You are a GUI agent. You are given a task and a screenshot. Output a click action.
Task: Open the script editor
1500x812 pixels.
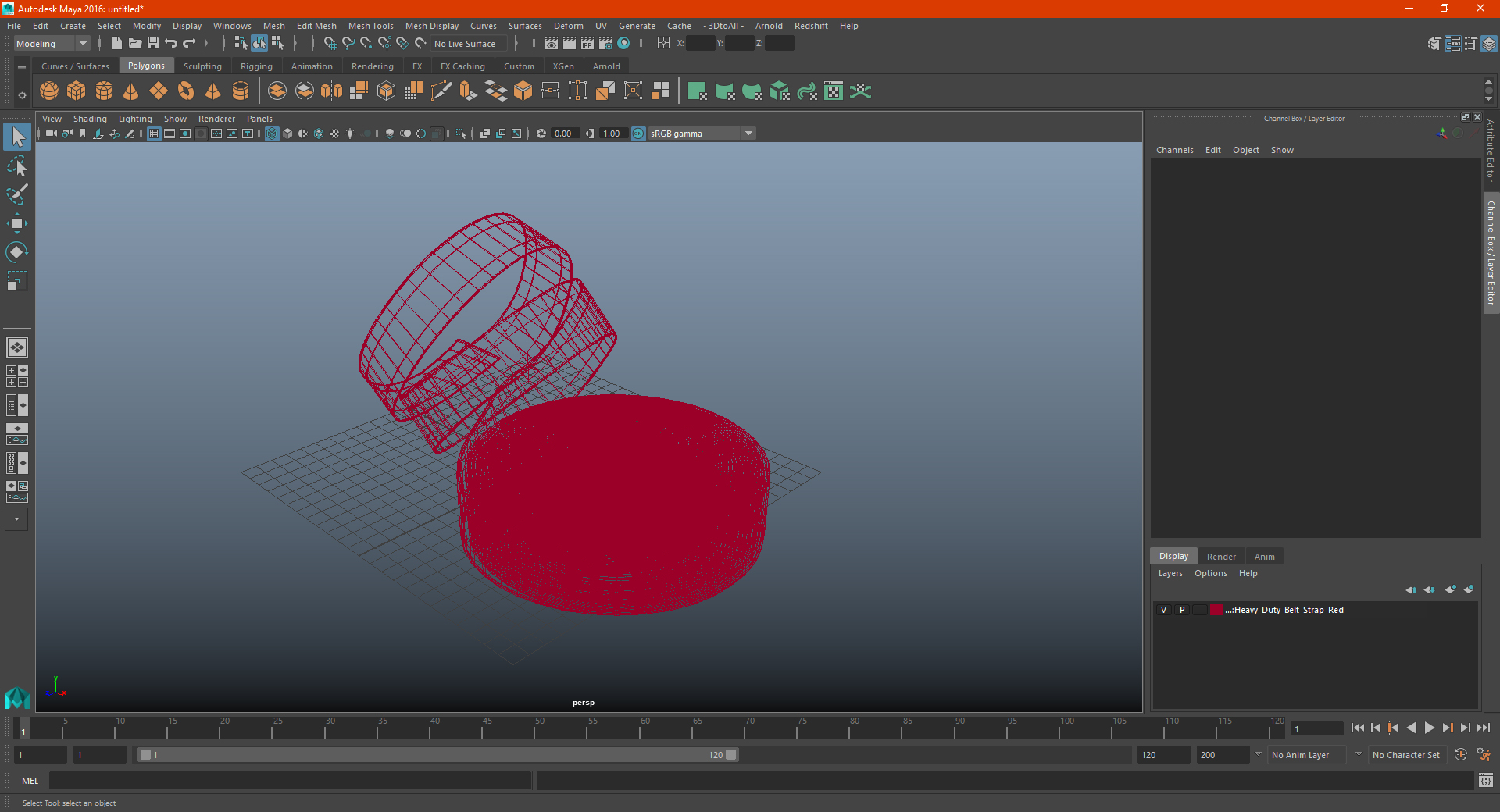click(1486, 780)
